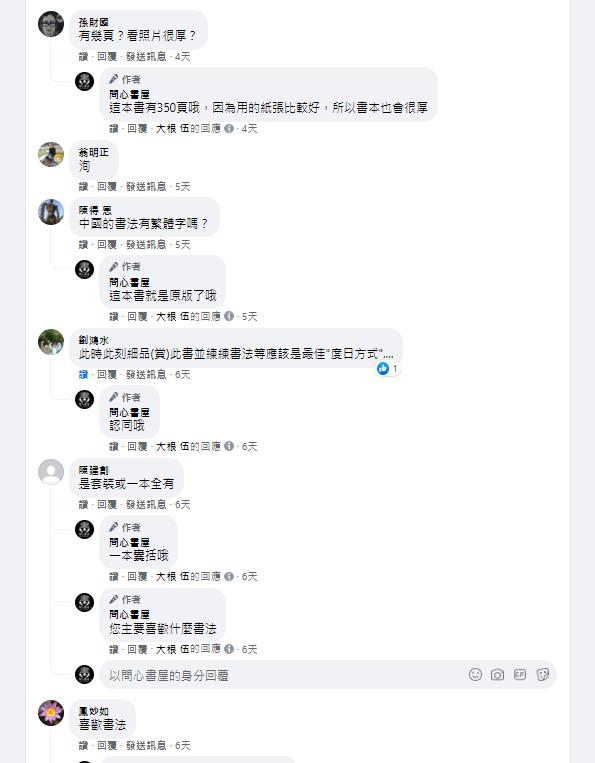Open 翁明正 profile avatar

click(x=51, y=154)
